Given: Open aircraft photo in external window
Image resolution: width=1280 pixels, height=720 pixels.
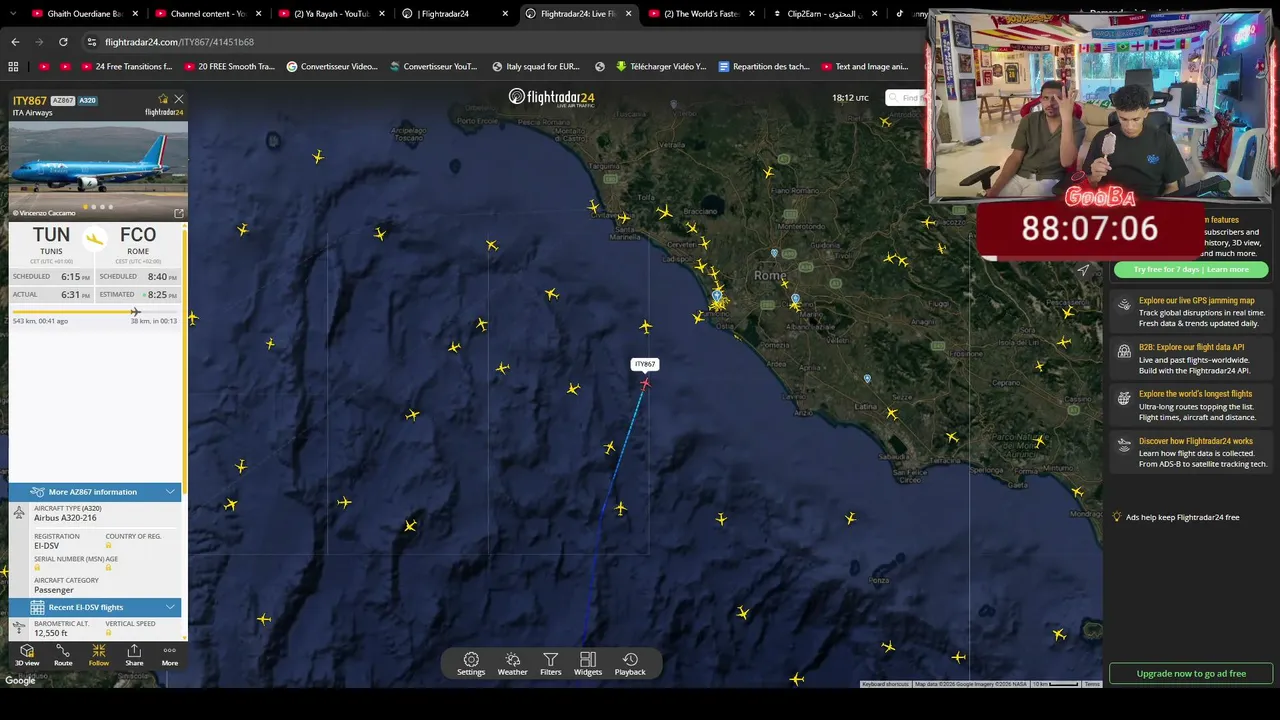Looking at the screenshot, I should [179, 213].
